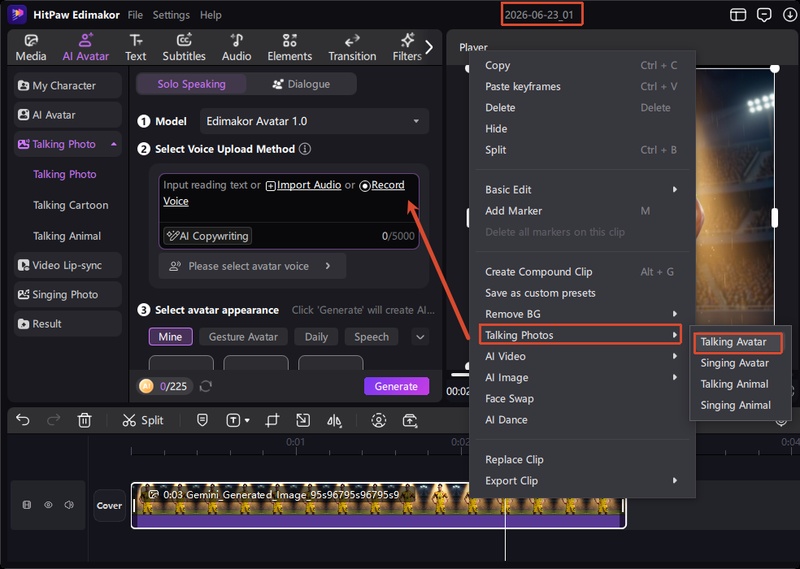Expand AI Video submenu
This screenshot has height=569, width=800.
pyautogui.click(x=581, y=356)
